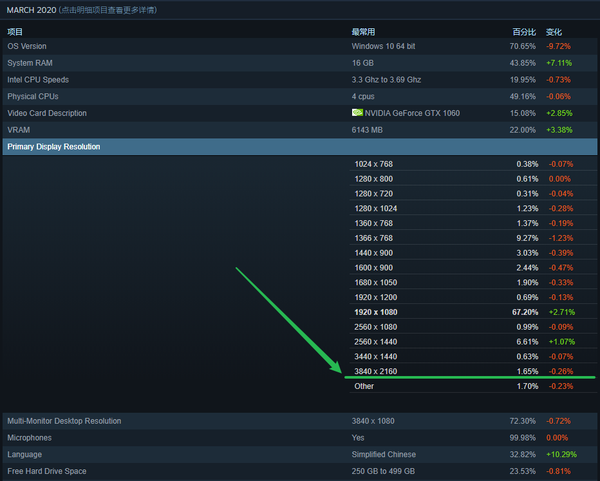Collapse the Primary Display Resolution section
The width and height of the screenshot is (600, 481).
(x=54, y=147)
